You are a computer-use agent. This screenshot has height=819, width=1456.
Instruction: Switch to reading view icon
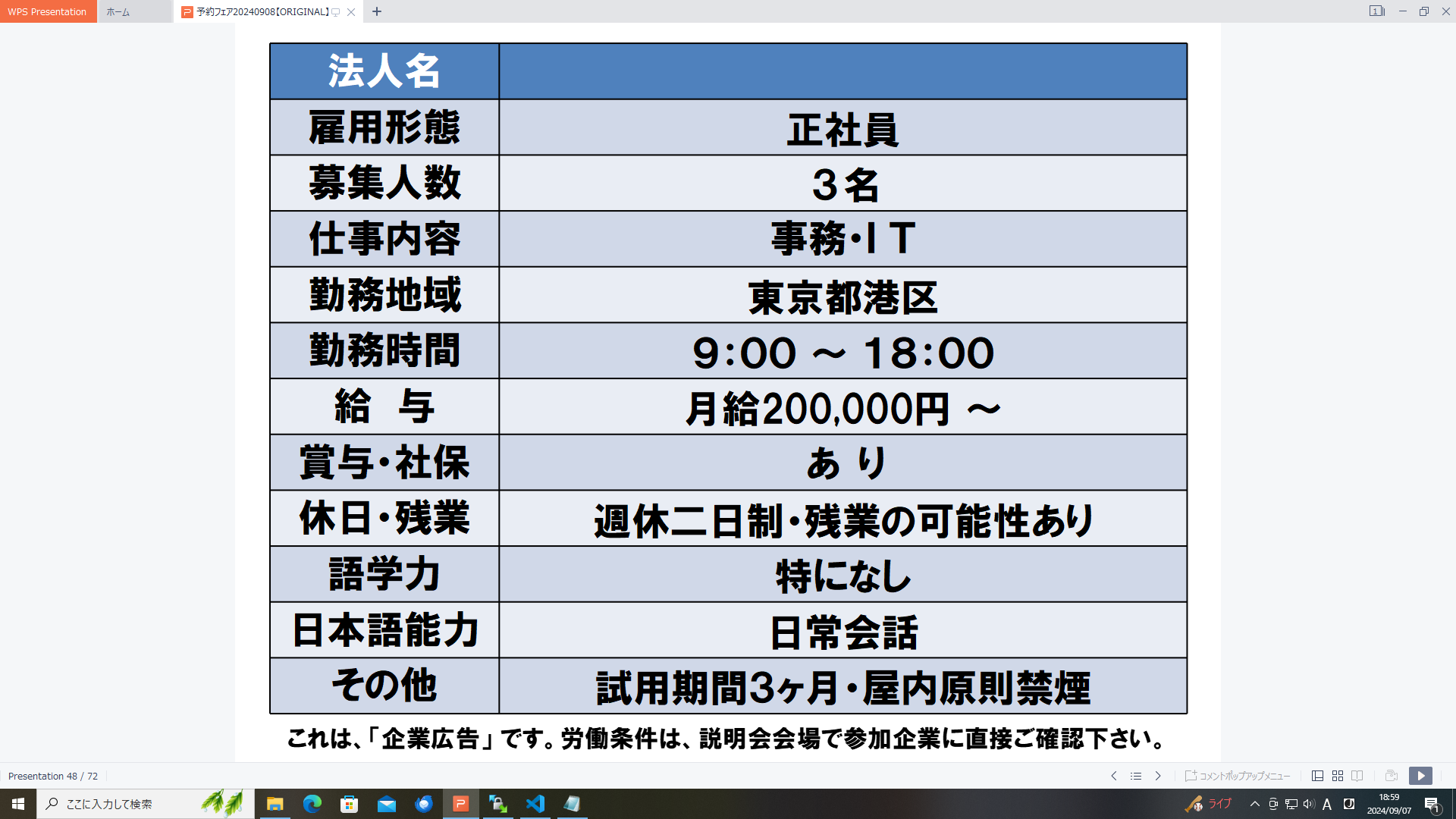pos(1357,776)
